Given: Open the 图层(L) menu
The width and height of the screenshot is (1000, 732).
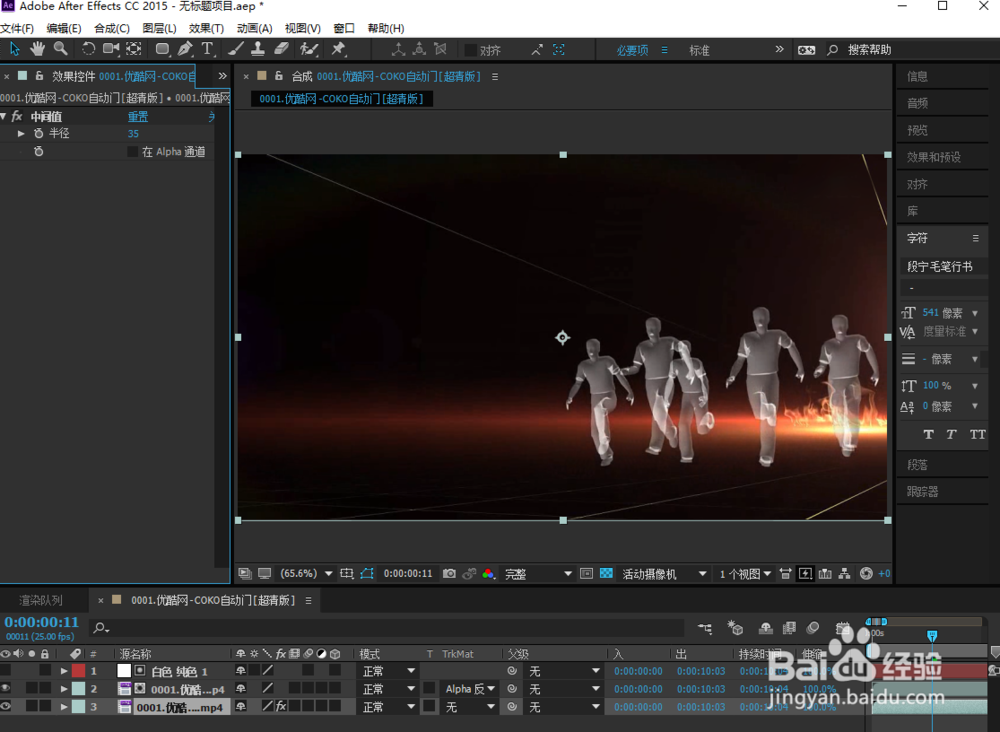Looking at the screenshot, I should pyautogui.click(x=159, y=28).
